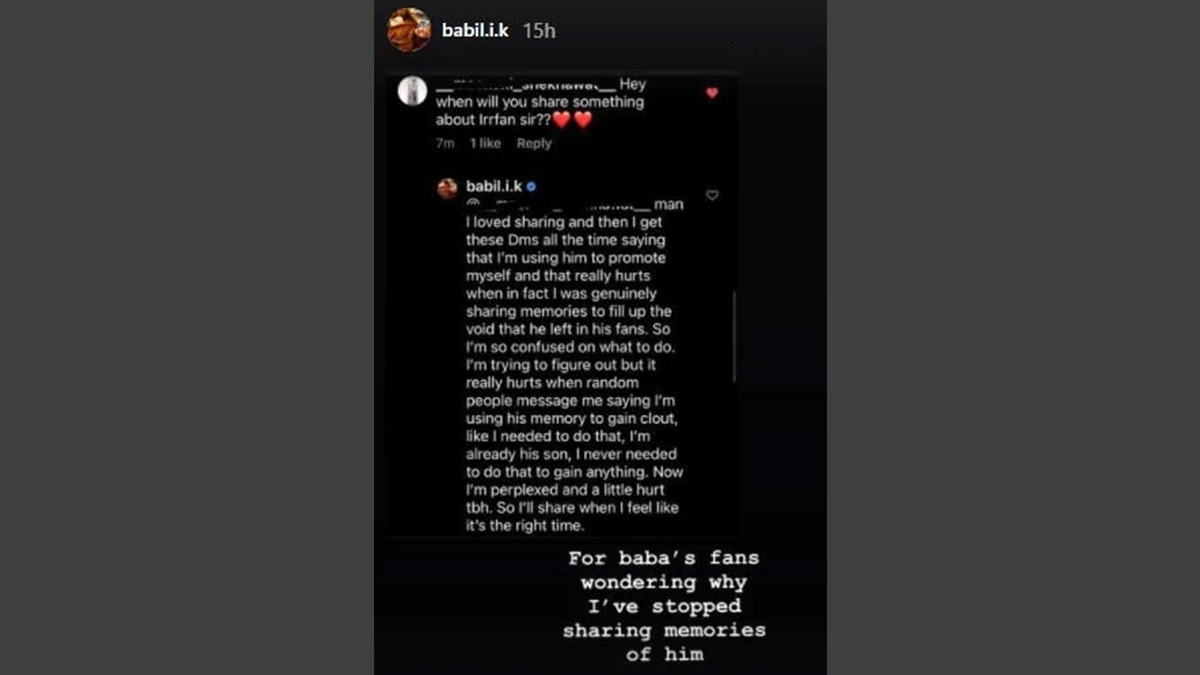Click the blue verified badge
1200x675 pixels.
pos(532,186)
